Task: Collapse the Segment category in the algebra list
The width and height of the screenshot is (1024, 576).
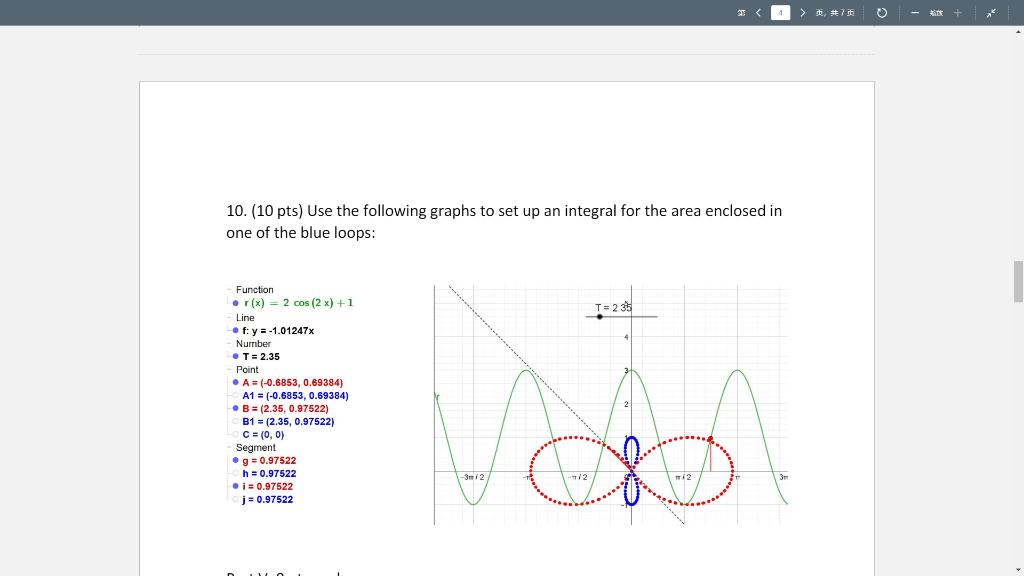Action: click(x=228, y=447)
